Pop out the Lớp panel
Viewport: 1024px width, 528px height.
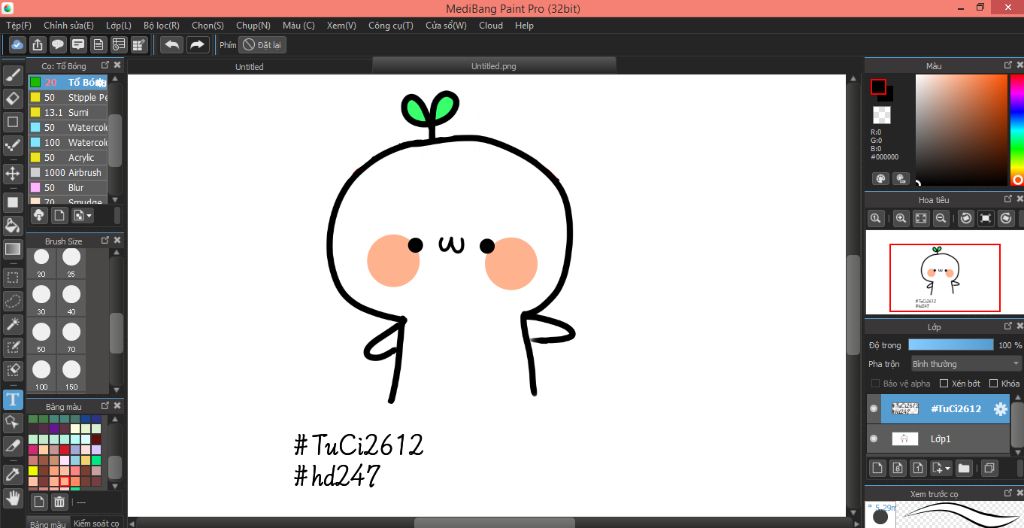coord(1008,325)
